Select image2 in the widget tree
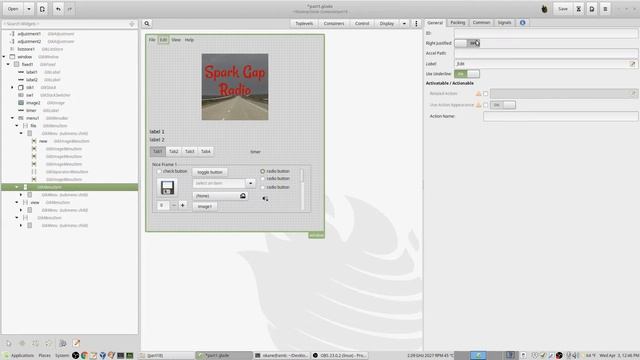 [x=33, y=103]
